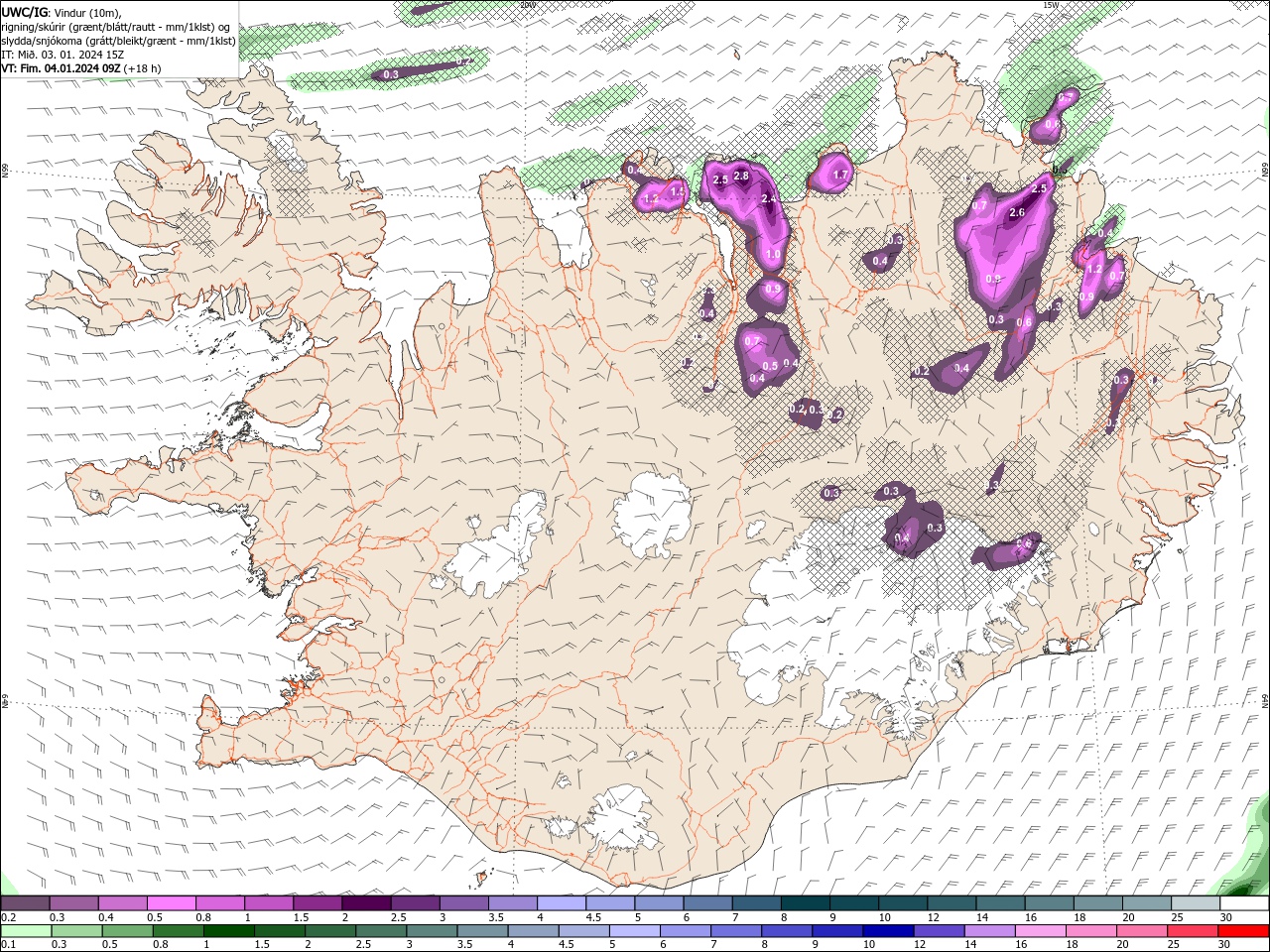Click the "0.6" value label in the east
Image resolution: width=1270 pixels, height=952 pixels.
tap(1025, 321)
